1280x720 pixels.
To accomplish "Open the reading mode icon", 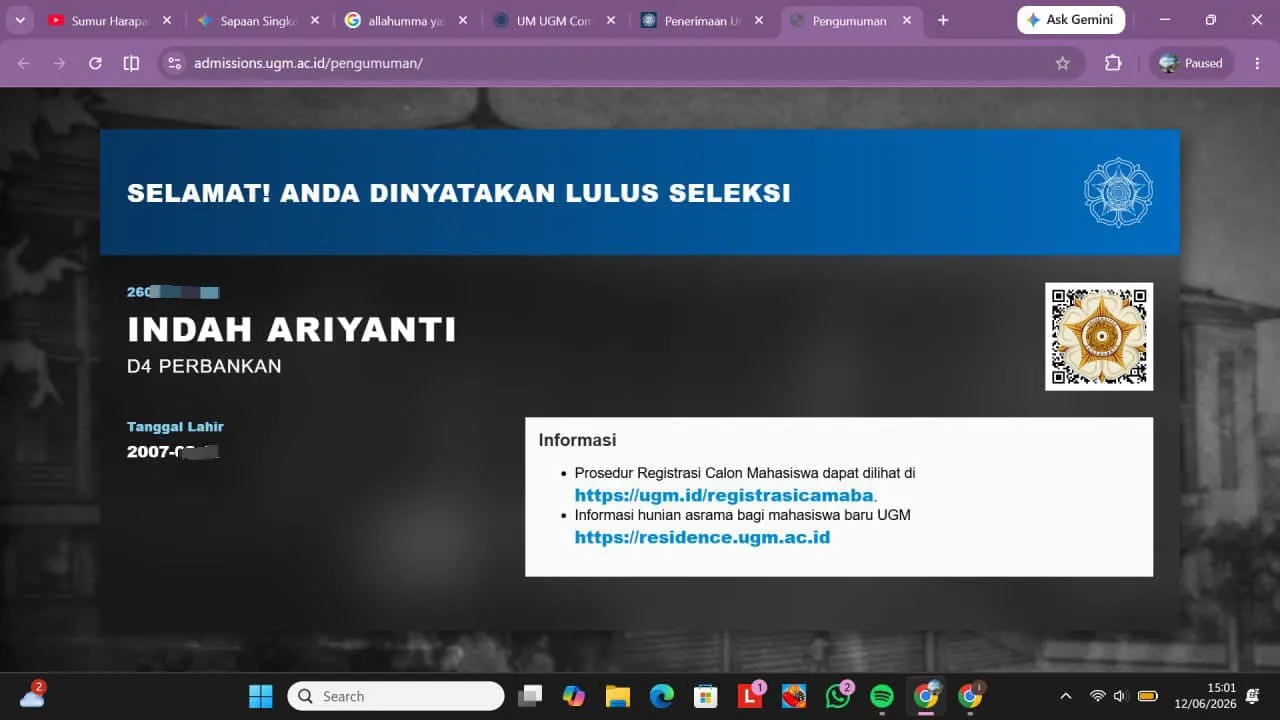I will point(131,63).
